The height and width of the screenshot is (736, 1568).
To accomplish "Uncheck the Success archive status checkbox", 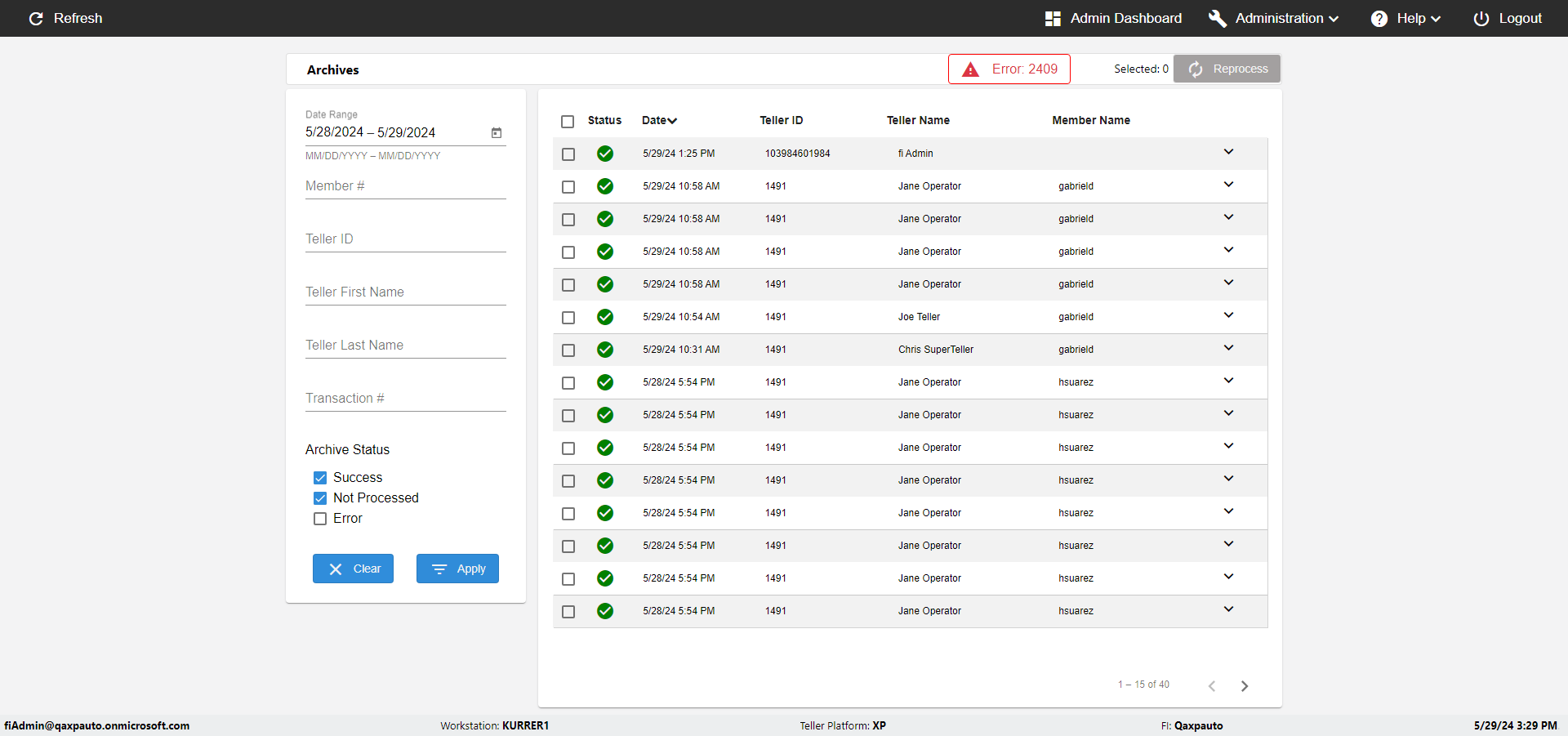I will point(320,478).
